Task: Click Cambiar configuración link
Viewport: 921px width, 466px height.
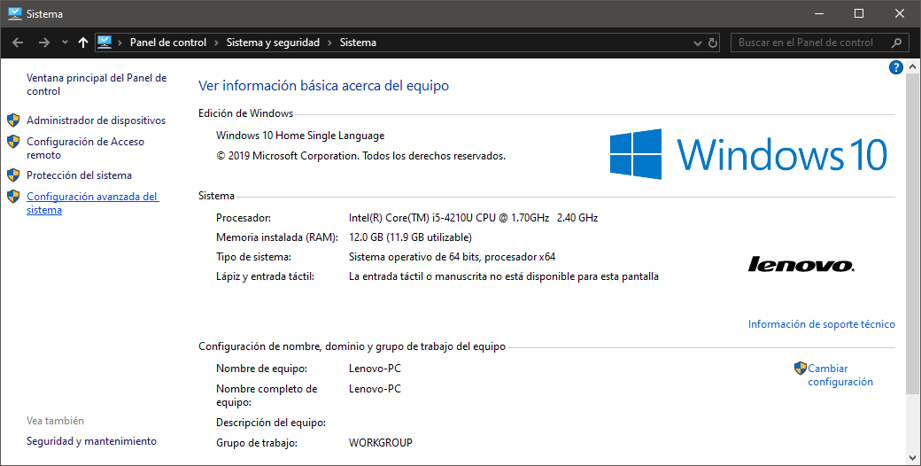Action: (x=840, y=375)
